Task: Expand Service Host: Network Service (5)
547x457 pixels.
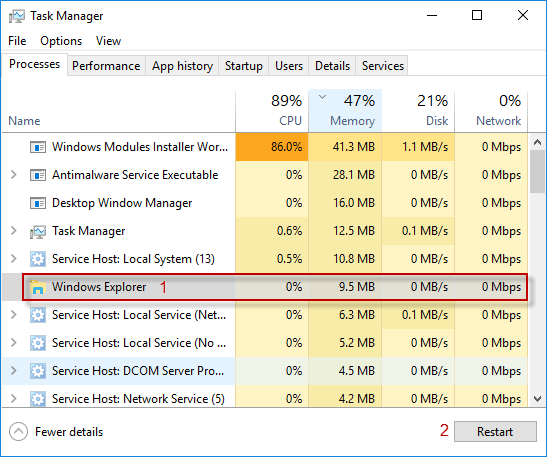Action: click(14, 398)
